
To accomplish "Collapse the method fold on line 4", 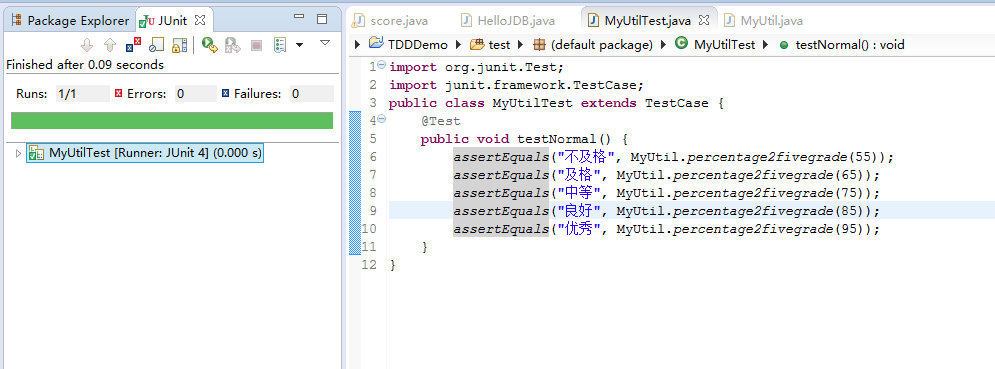I will pyautogui.click(x=381, y=119).
